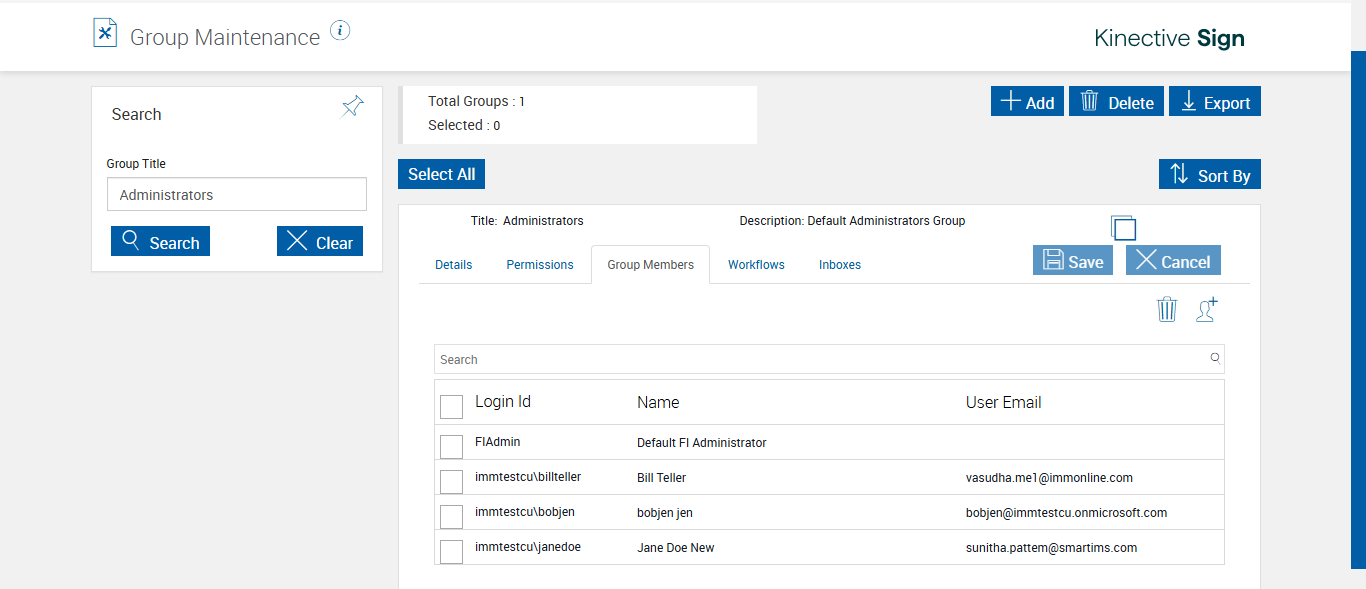Click the add user icon
The width and height of the screenshot is (1366, 589).
1207,310
